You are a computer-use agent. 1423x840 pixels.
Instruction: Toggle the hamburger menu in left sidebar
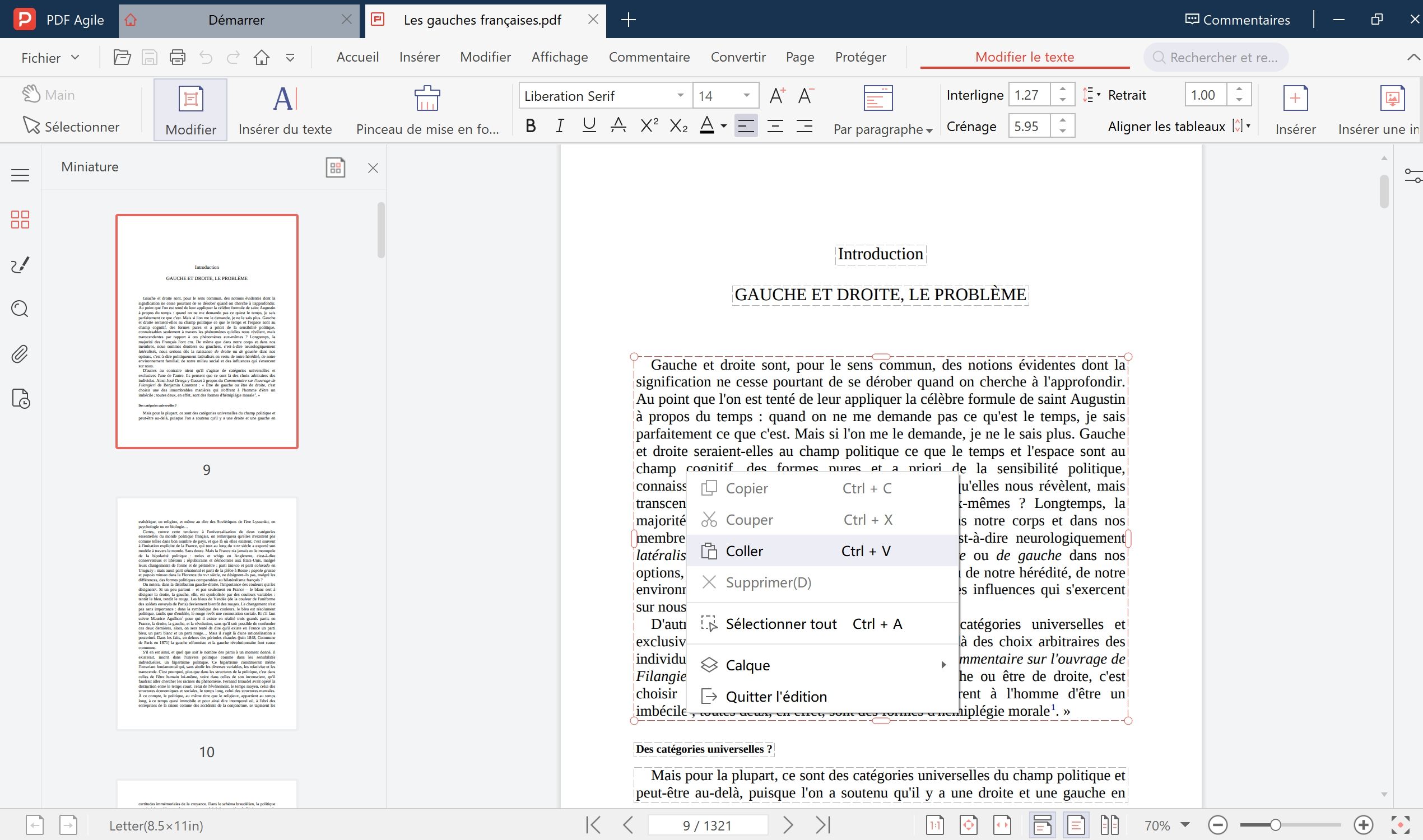20,175
